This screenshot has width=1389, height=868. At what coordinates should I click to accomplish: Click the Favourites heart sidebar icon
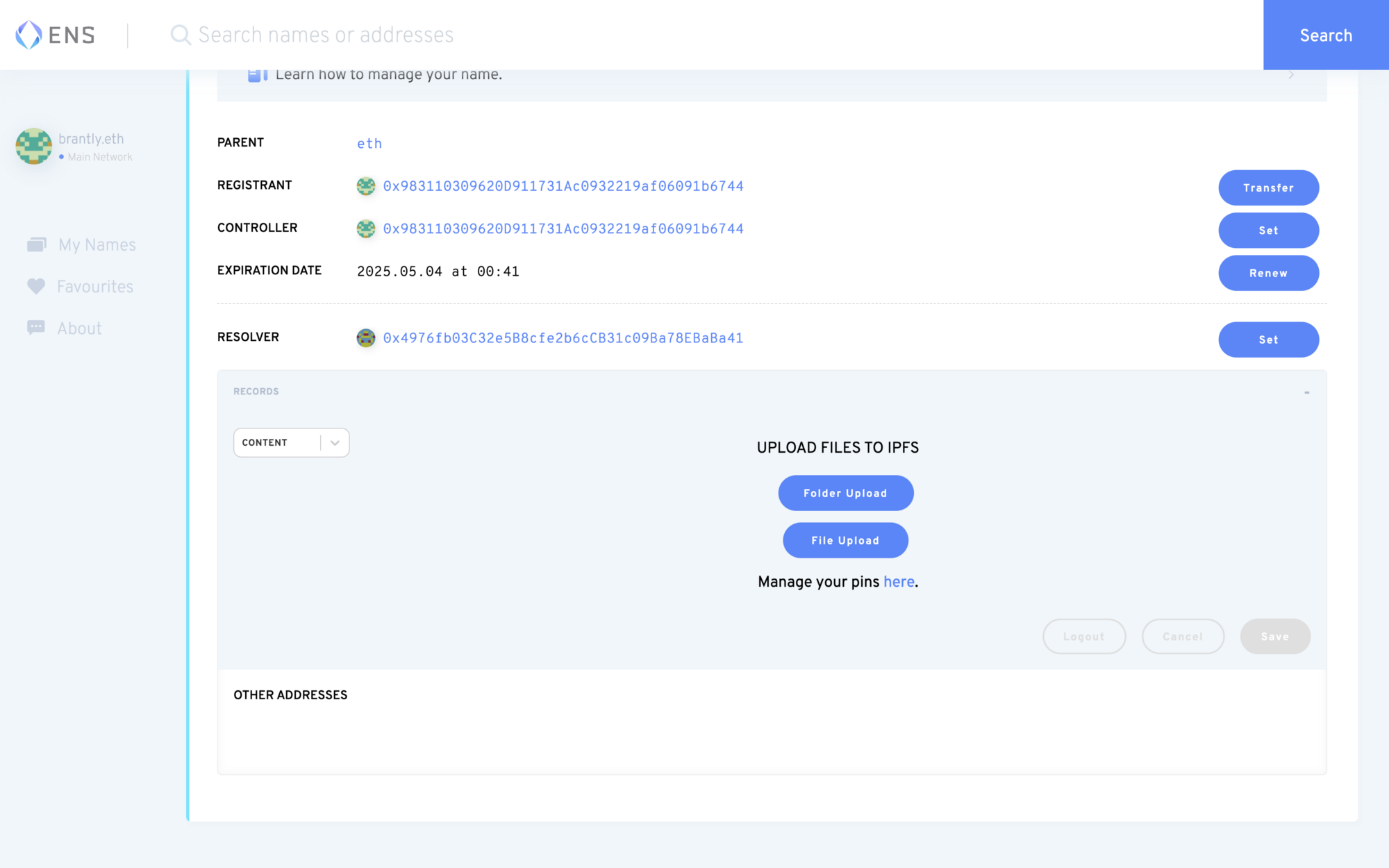point(36,286)
